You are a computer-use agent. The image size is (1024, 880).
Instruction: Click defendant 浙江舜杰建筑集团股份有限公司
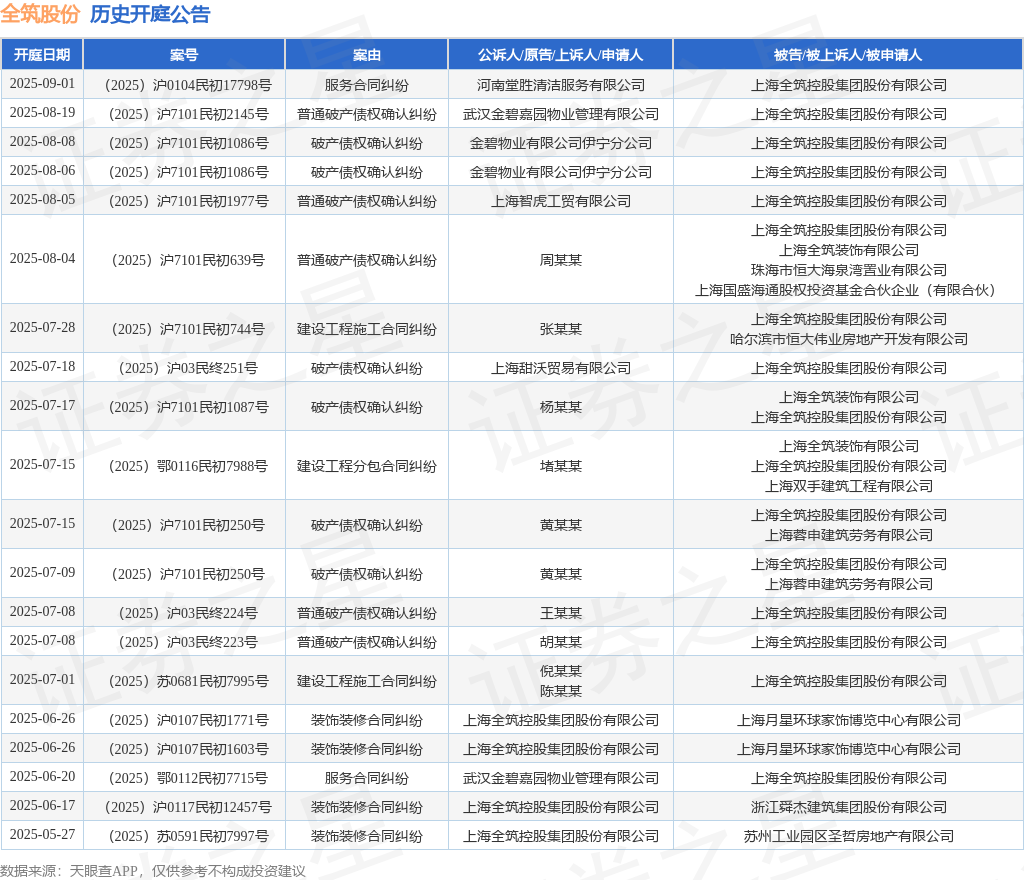[848, 808]
